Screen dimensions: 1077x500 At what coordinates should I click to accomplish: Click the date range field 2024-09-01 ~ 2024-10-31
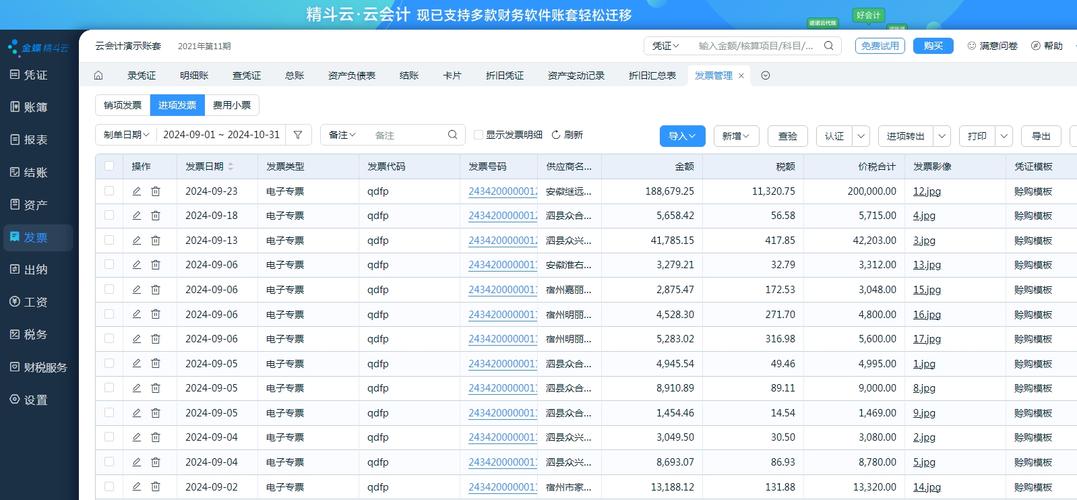tap(222, 135)
